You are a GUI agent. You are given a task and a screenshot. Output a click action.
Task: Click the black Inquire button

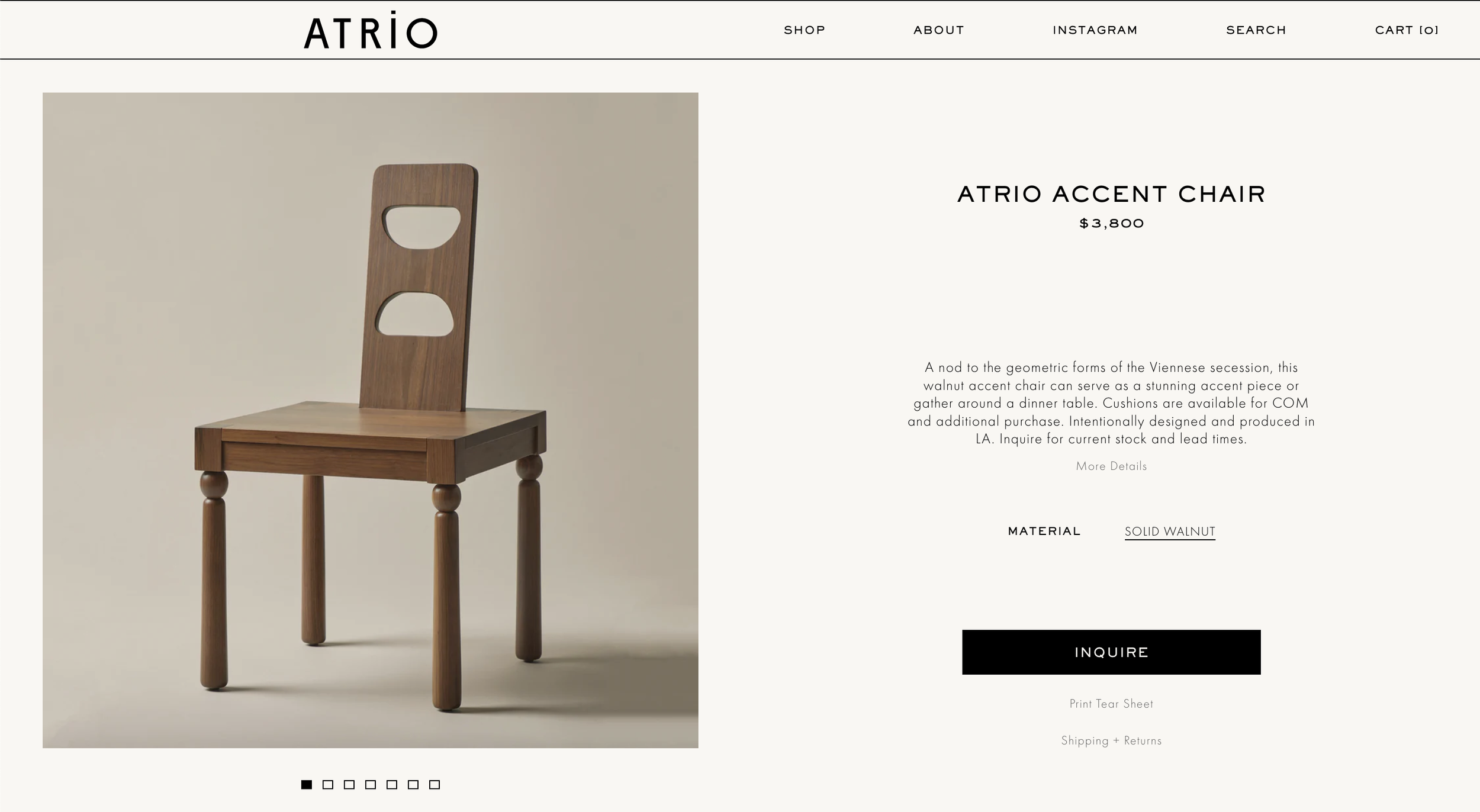[x=1111, y=652]
